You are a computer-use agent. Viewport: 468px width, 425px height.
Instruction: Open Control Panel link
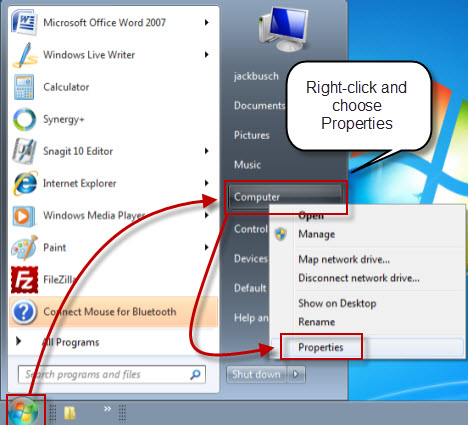[251, 229]
